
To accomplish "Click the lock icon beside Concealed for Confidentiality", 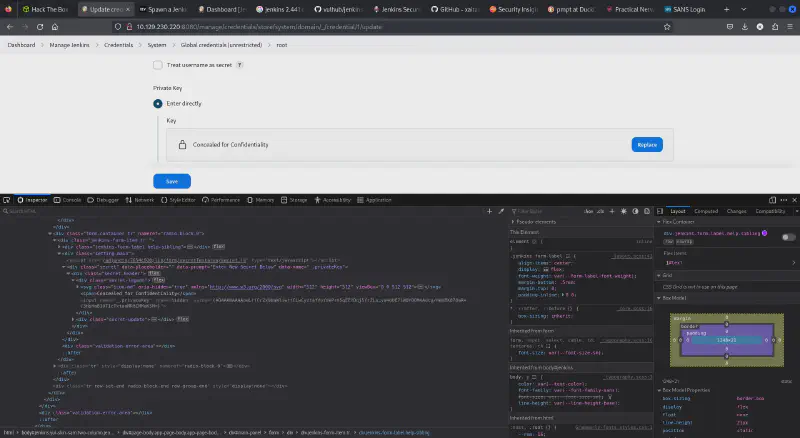I will (182, 145).
